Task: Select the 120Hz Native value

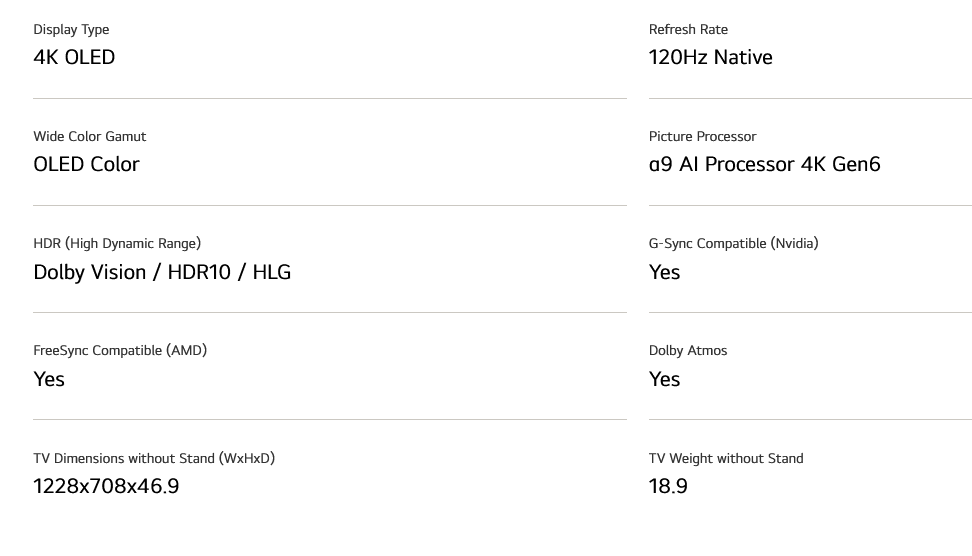Action: 710,57
